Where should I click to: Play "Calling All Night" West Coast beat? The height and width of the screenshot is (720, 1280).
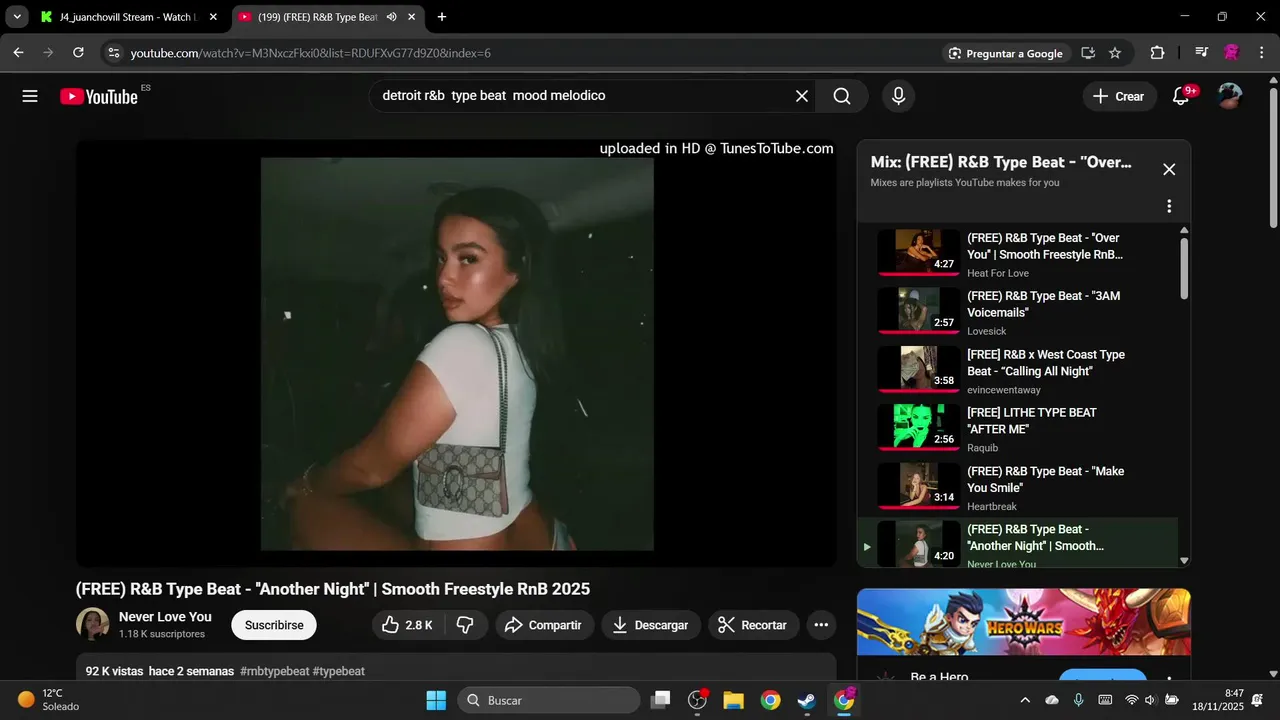click(x=1017, y=369)
